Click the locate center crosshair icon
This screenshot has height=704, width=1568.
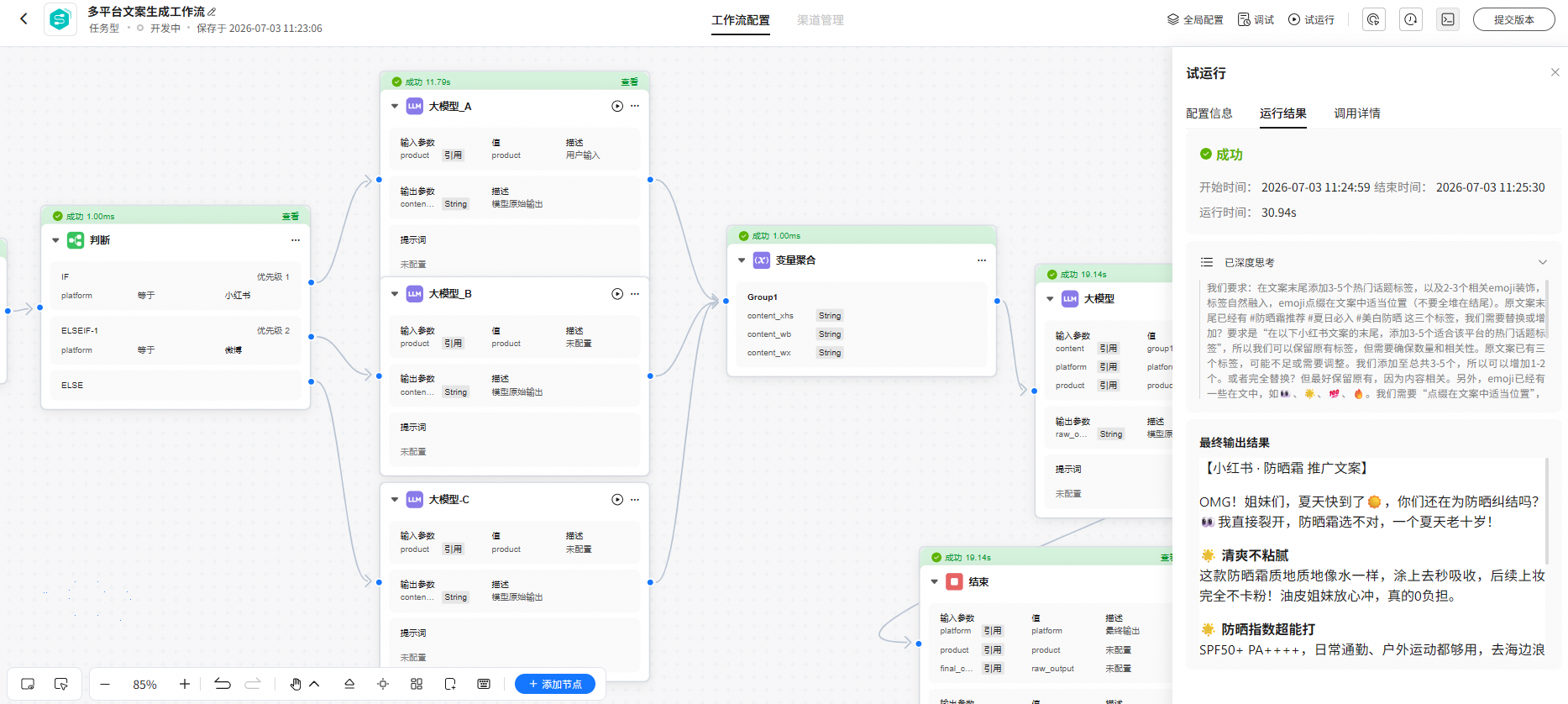tap(383, 684)
